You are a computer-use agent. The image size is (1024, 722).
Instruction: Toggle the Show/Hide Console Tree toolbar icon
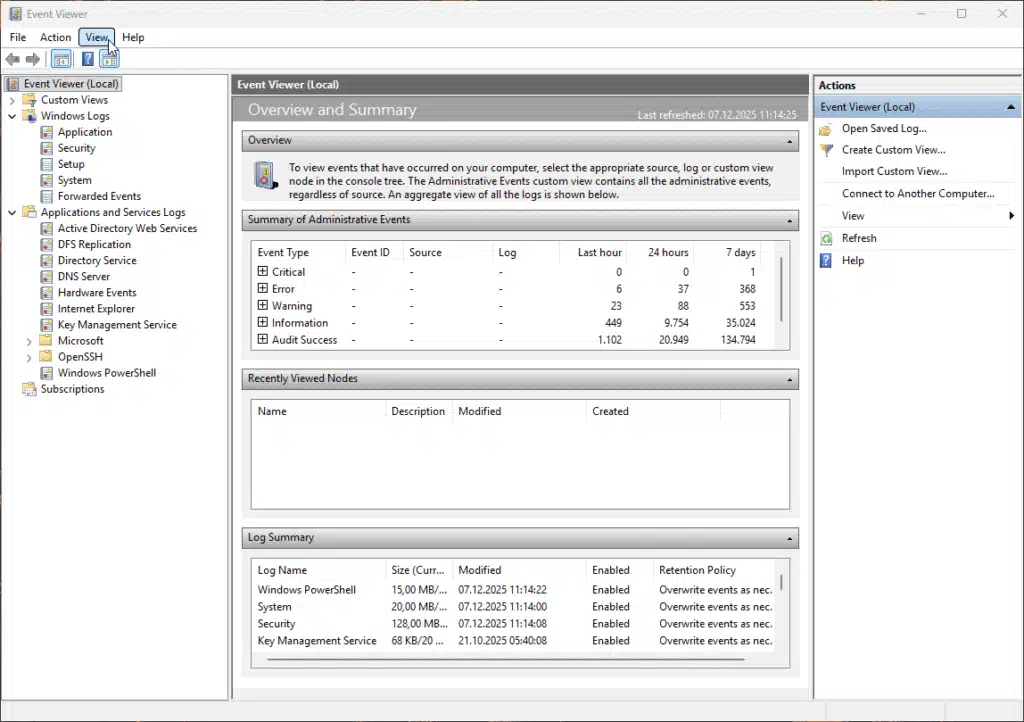pyautogui.click(x=61, y=59)
